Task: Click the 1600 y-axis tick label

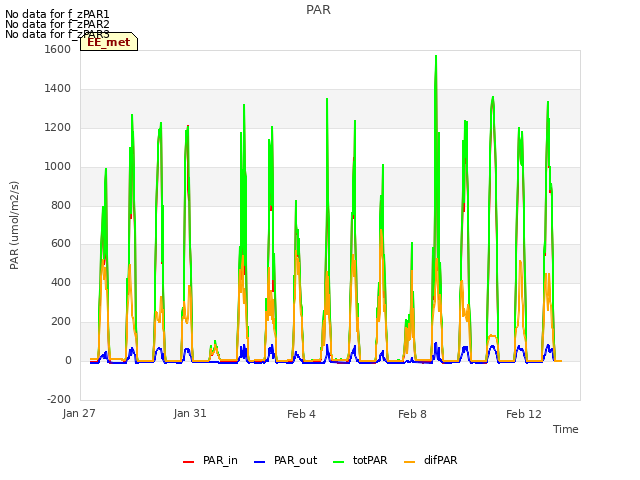Action: [x=58, y=49]
